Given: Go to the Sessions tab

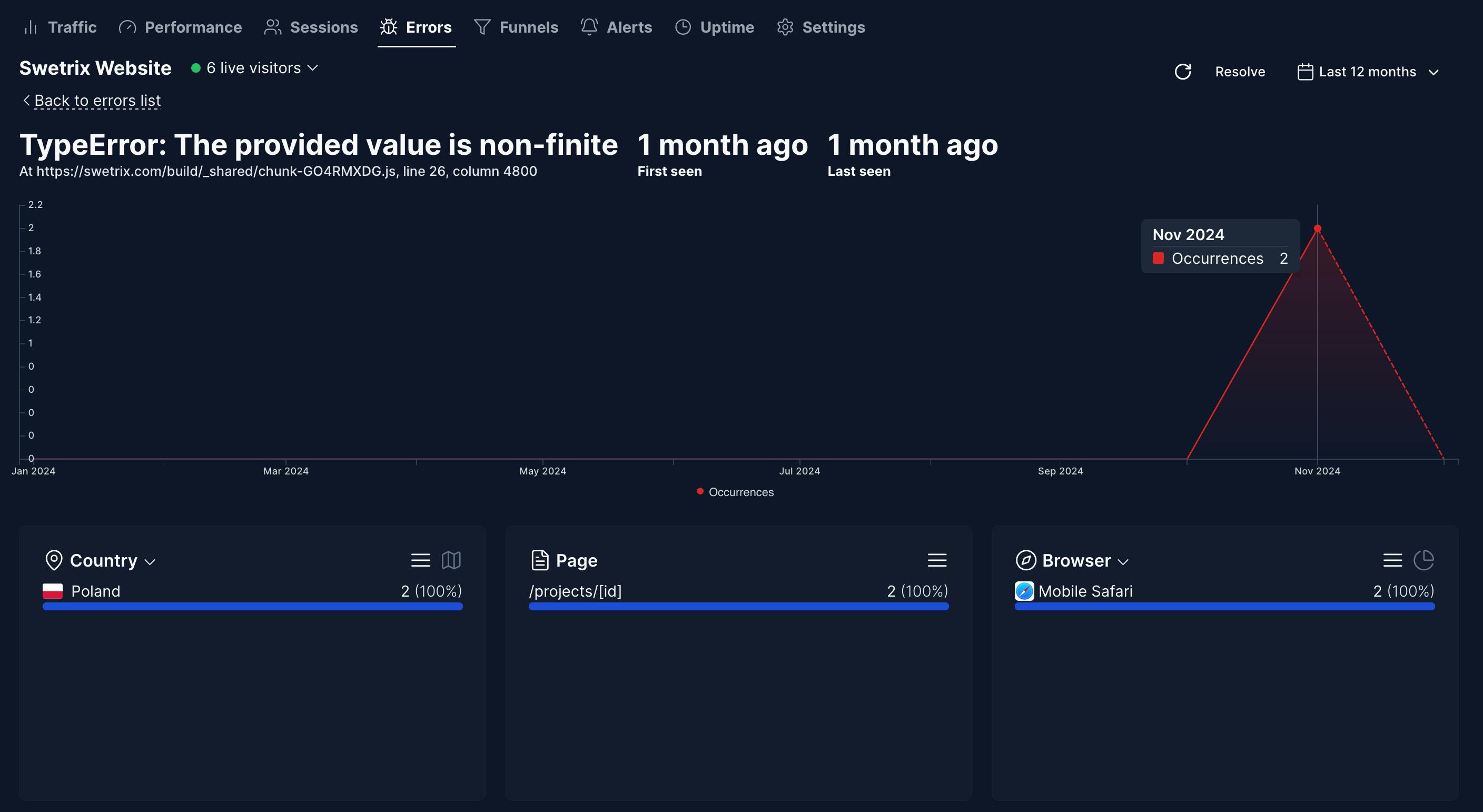Looking at the screenshot, I should (x=311, y=27).
